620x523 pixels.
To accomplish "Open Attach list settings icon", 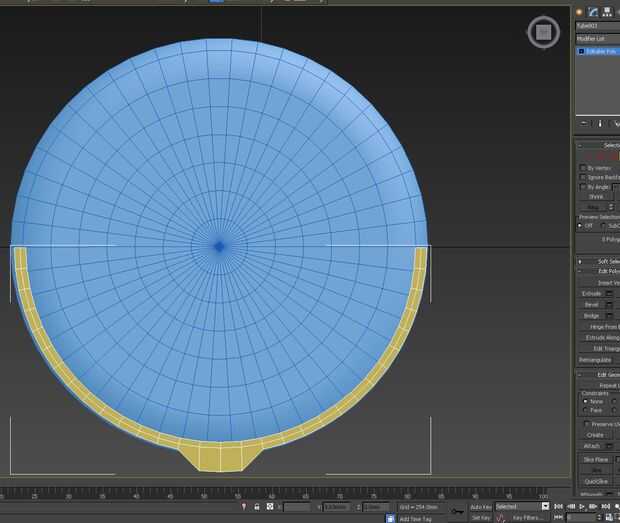I will point(609,446).
